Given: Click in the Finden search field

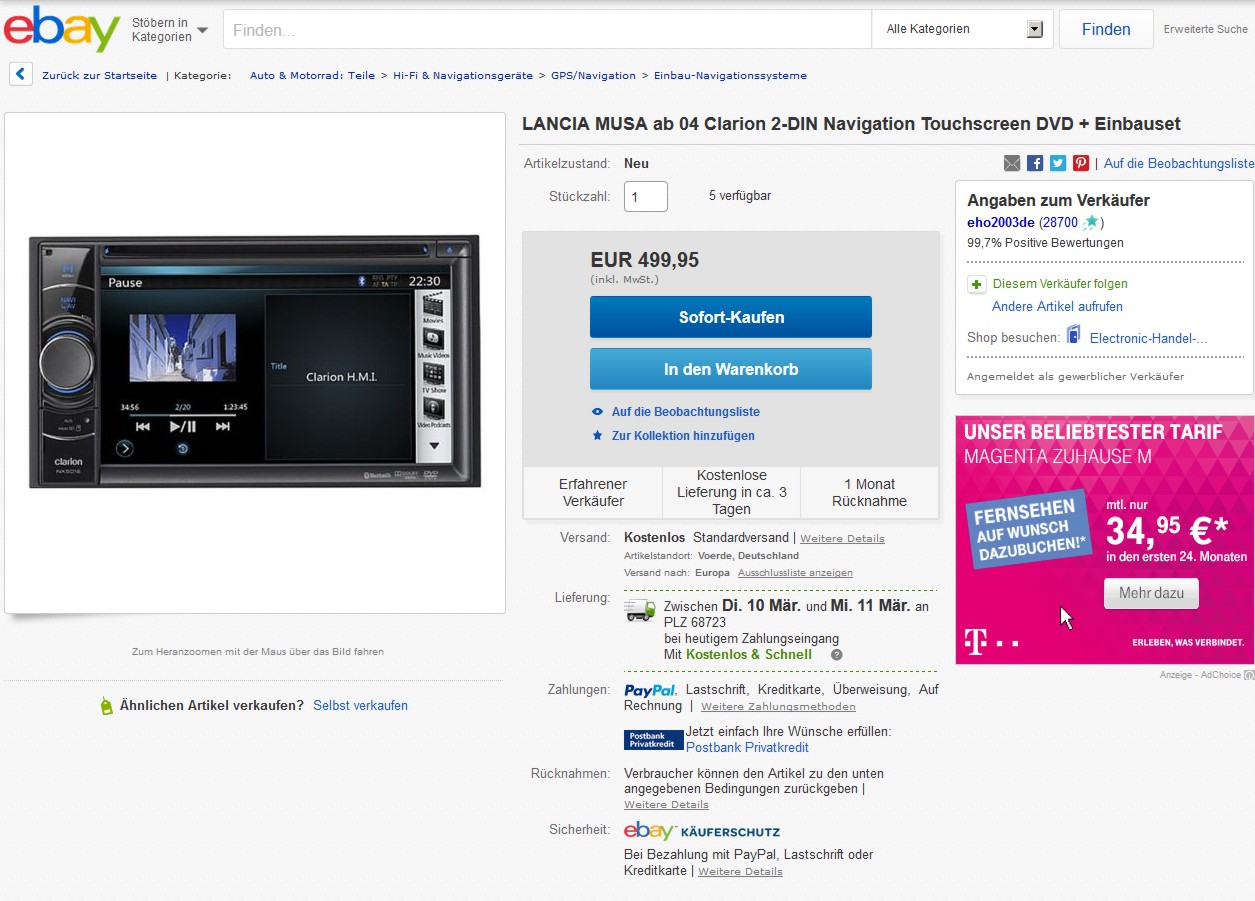Looking at the screenshot, I should pos(546,30).
